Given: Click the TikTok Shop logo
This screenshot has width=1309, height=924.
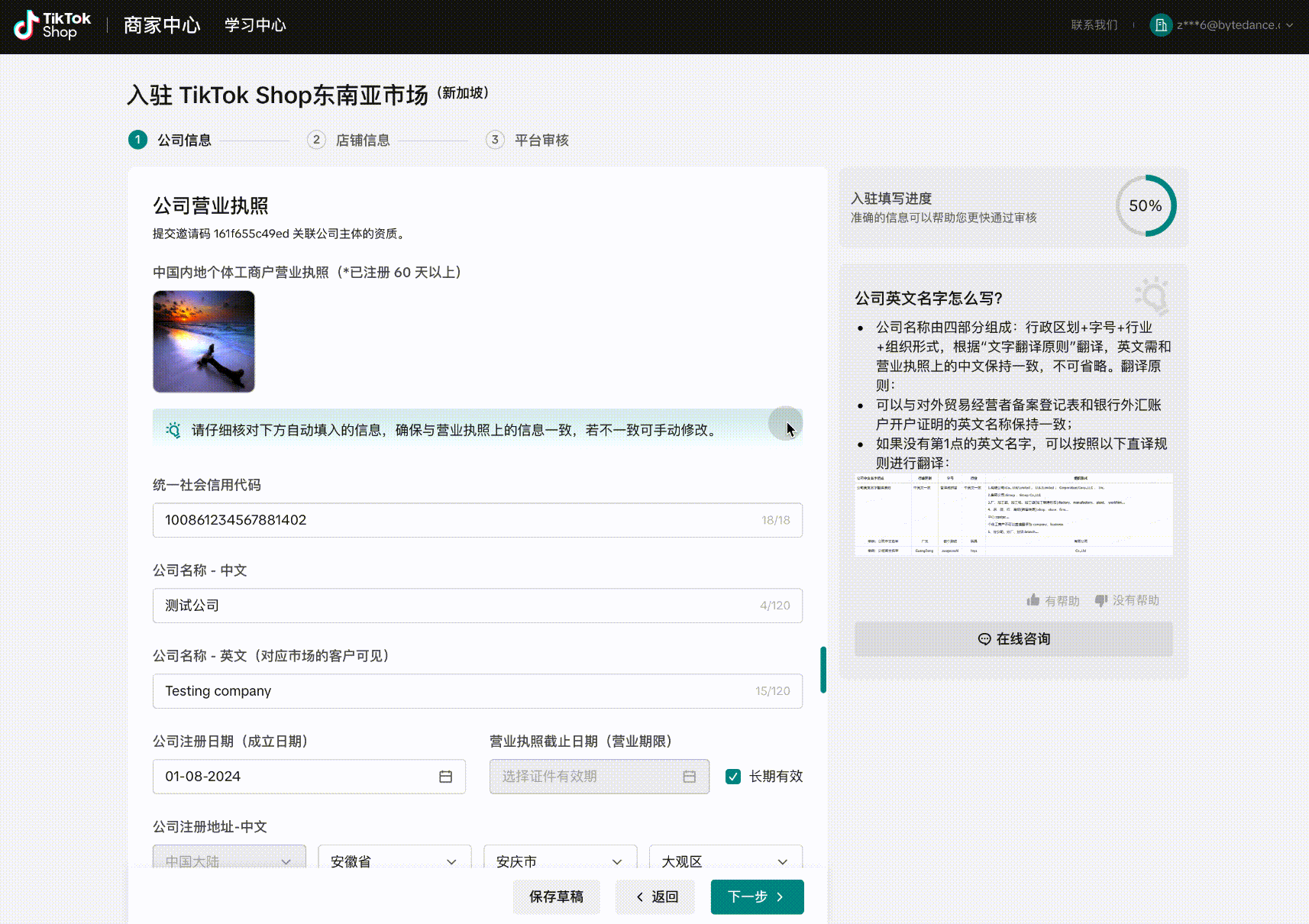Looking at the screenshot, I should [52, 25].
